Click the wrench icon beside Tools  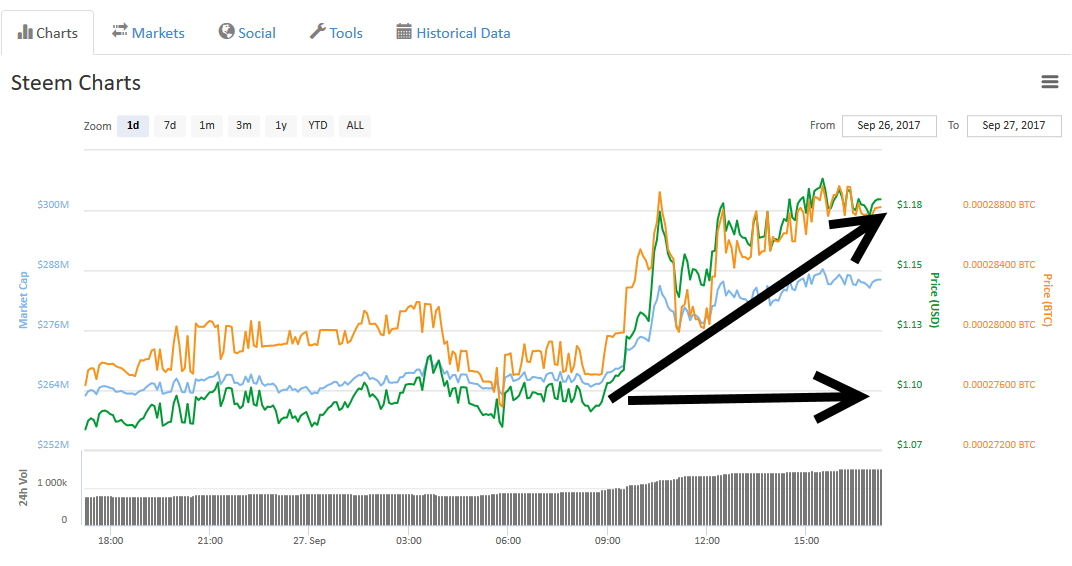coord(317,31)
